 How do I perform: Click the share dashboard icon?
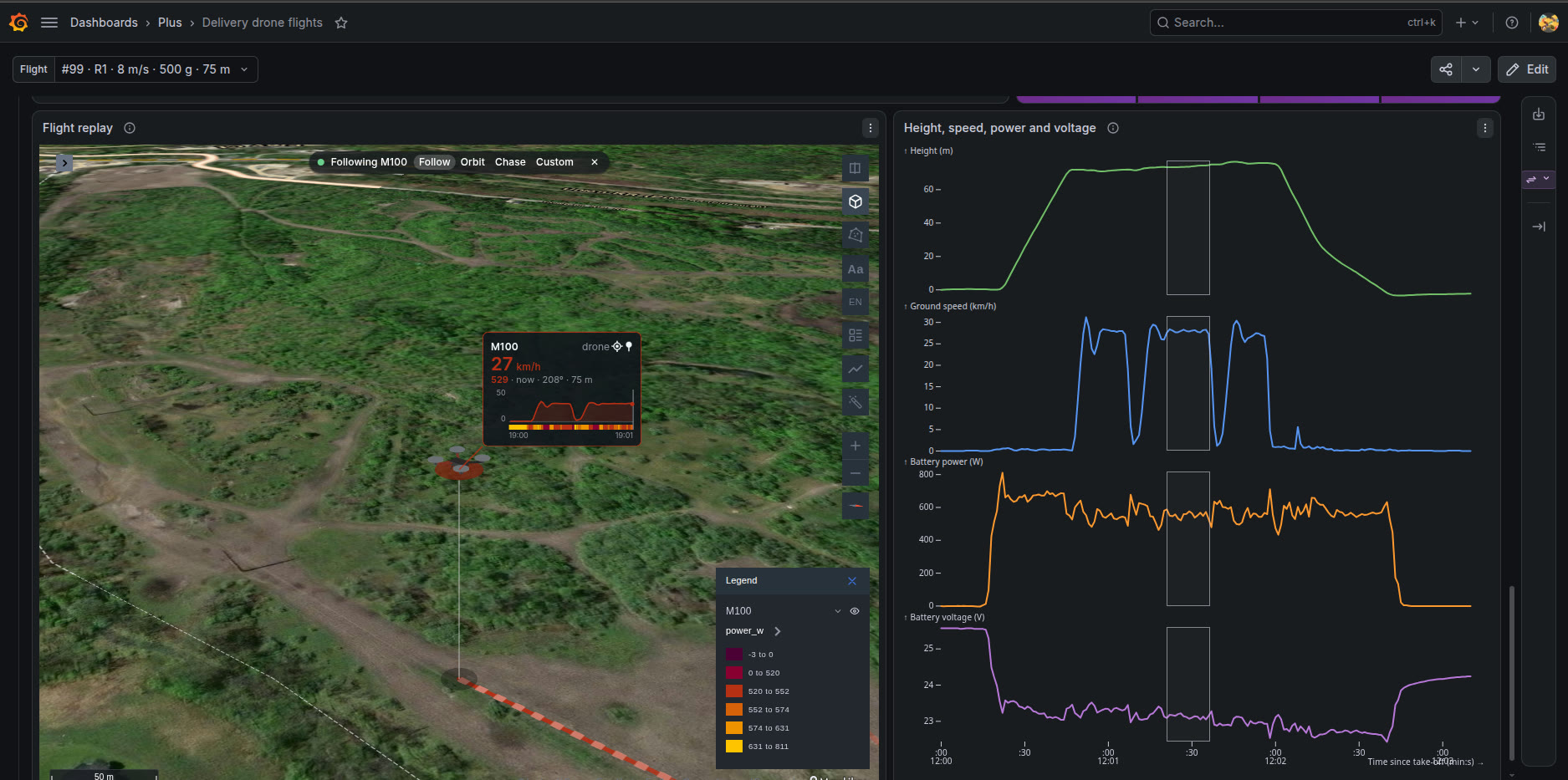(x=1446, y=69)
